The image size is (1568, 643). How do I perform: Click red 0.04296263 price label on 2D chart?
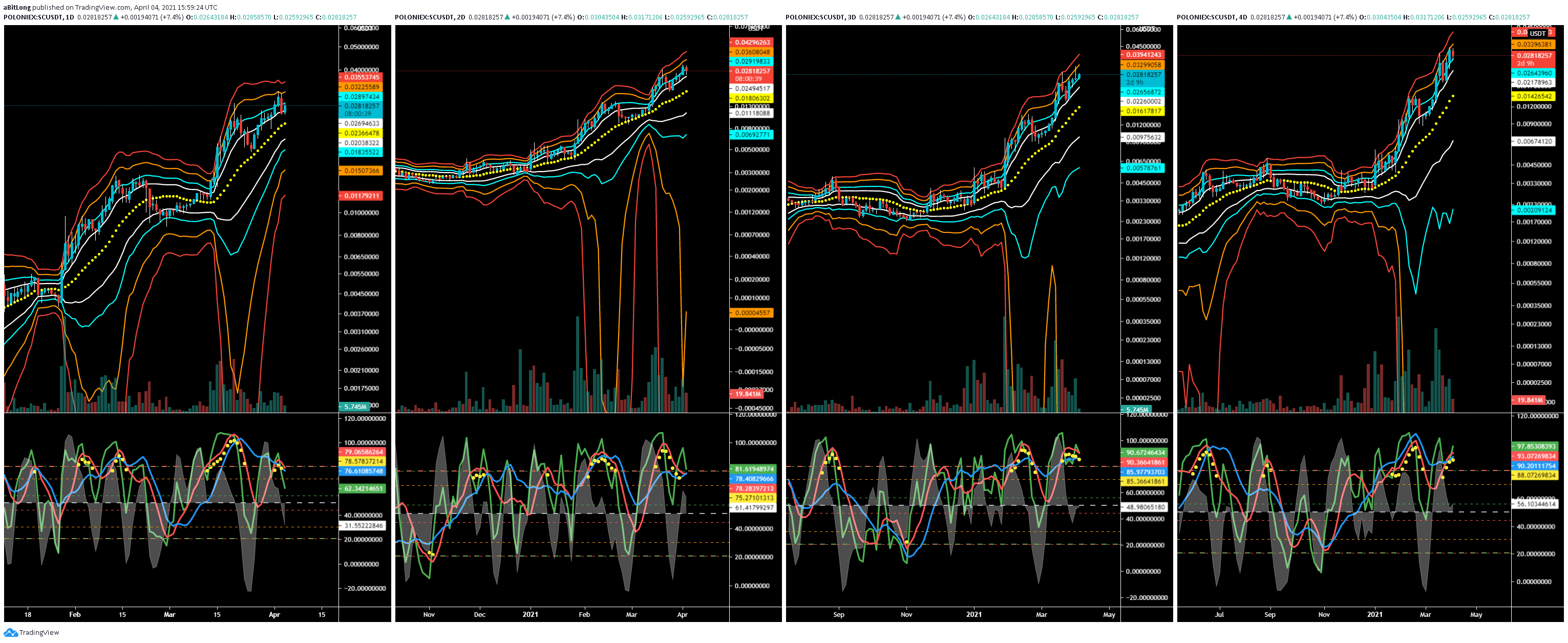point(752,42)
